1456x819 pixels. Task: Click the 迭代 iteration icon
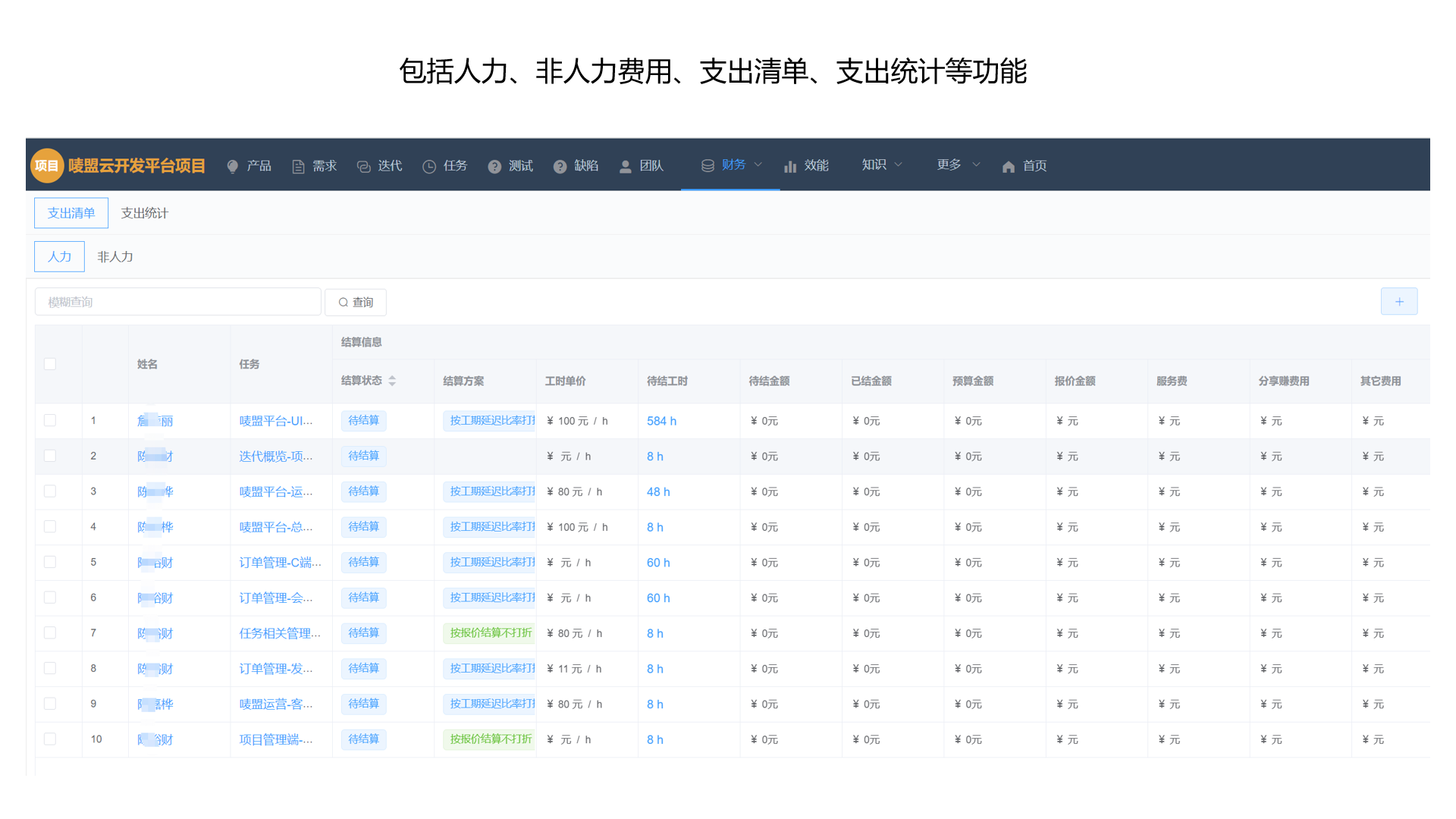(363, 166)
